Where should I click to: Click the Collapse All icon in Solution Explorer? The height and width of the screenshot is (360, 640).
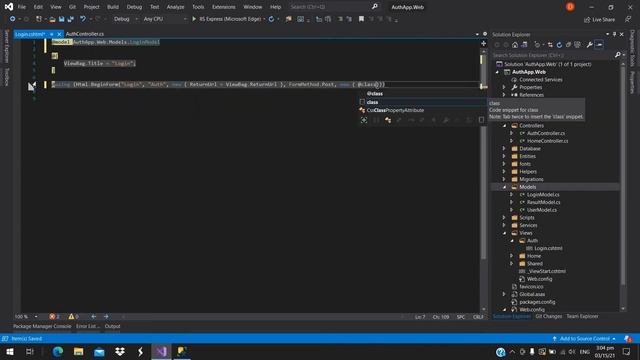pos(568,45)
